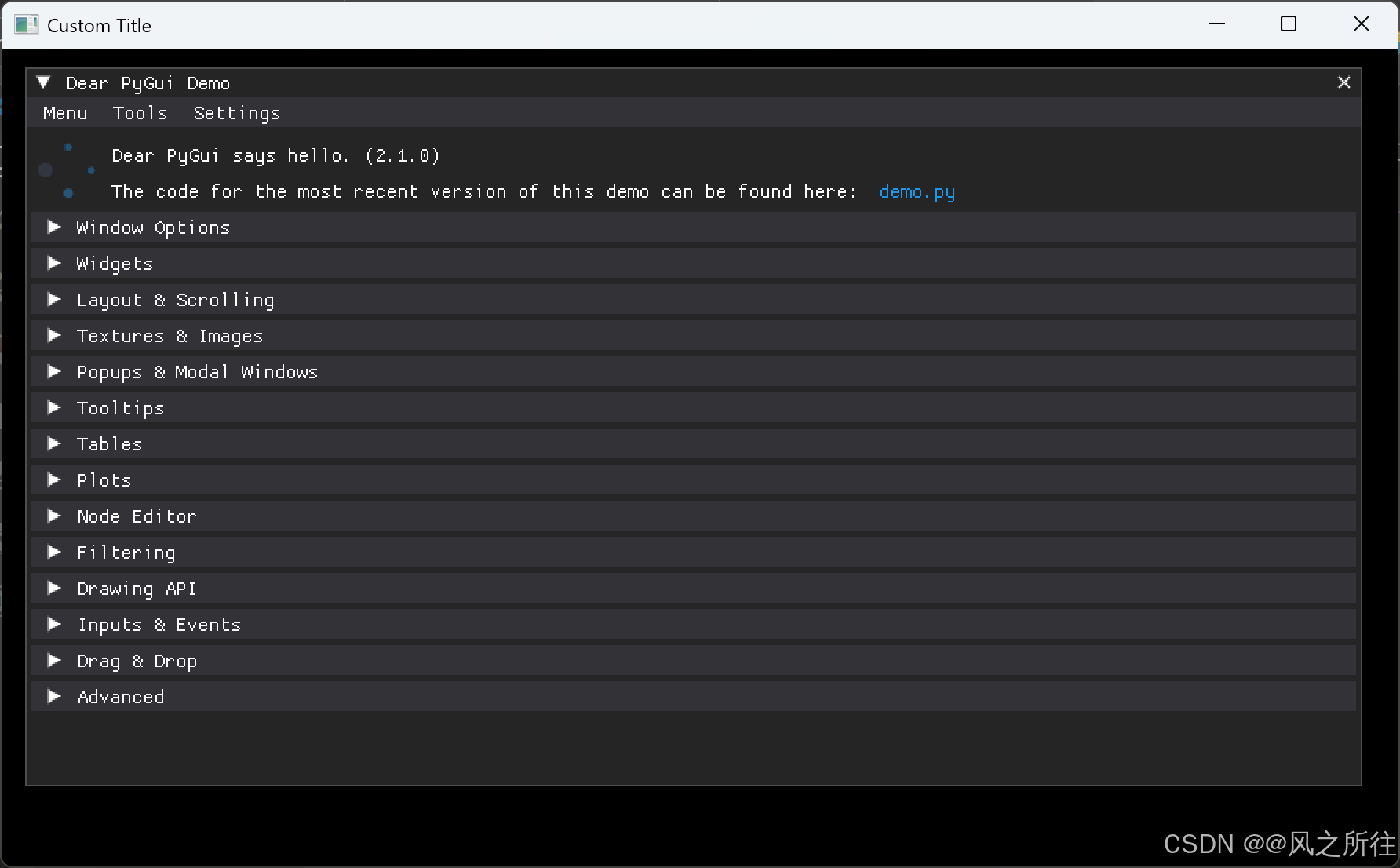The height and width of the screenshot is (868, 1400).
Task: Click the Inputs & Events header text
Action: [x=159, y=625]
